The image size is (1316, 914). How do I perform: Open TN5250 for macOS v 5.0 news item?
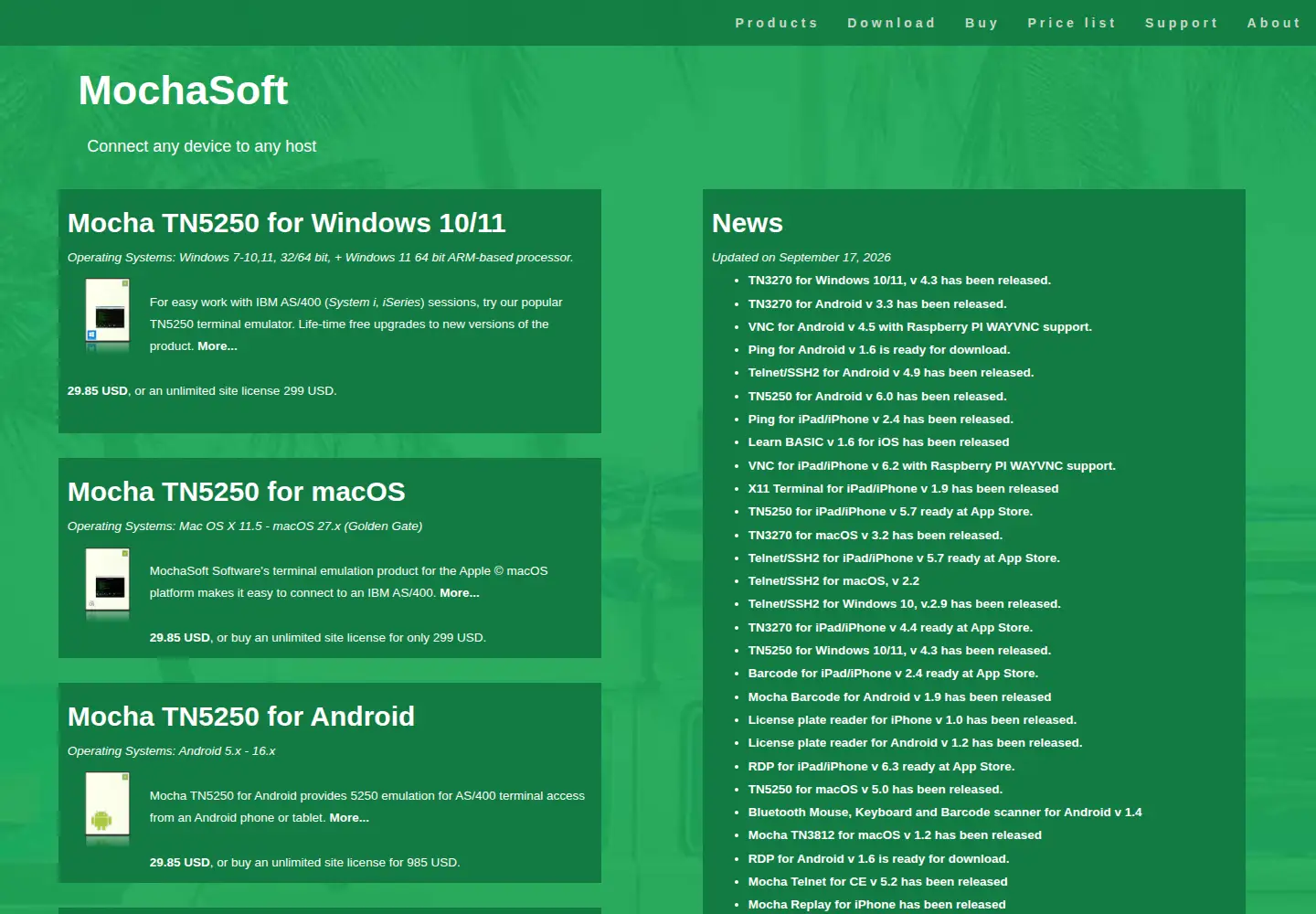876,790
